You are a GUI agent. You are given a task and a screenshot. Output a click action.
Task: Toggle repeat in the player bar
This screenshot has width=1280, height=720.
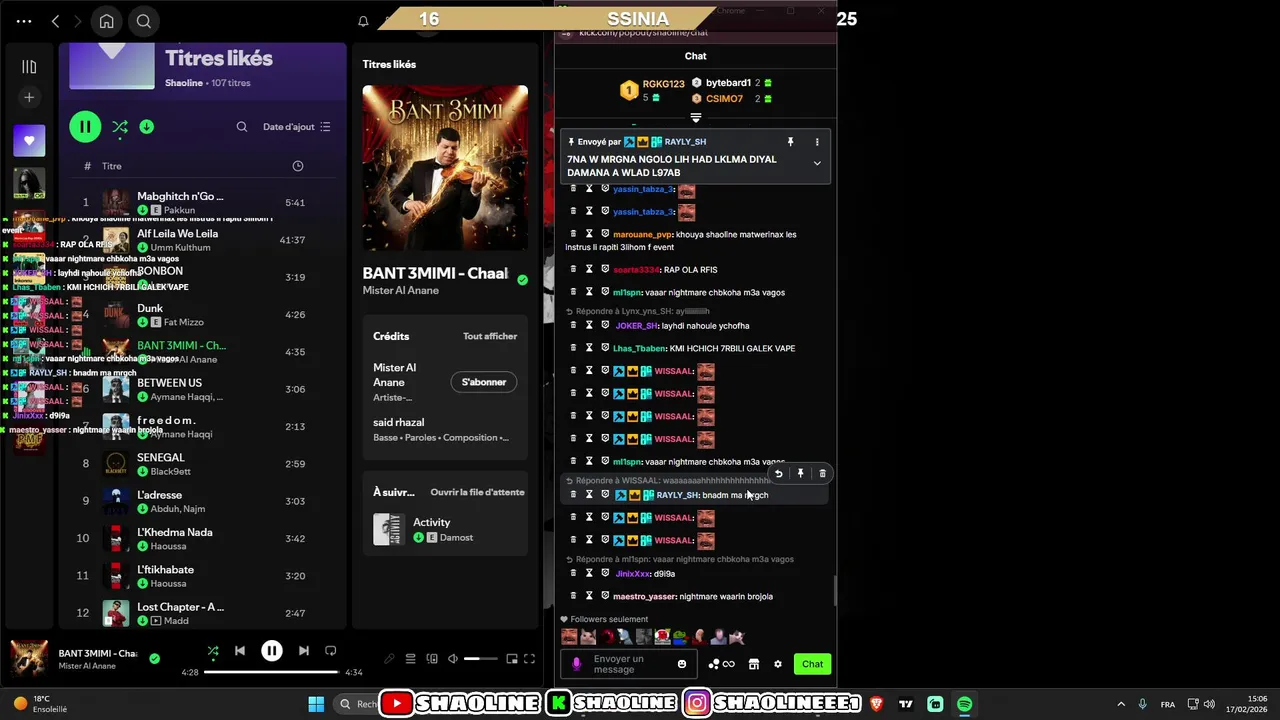tap(331, 651)
